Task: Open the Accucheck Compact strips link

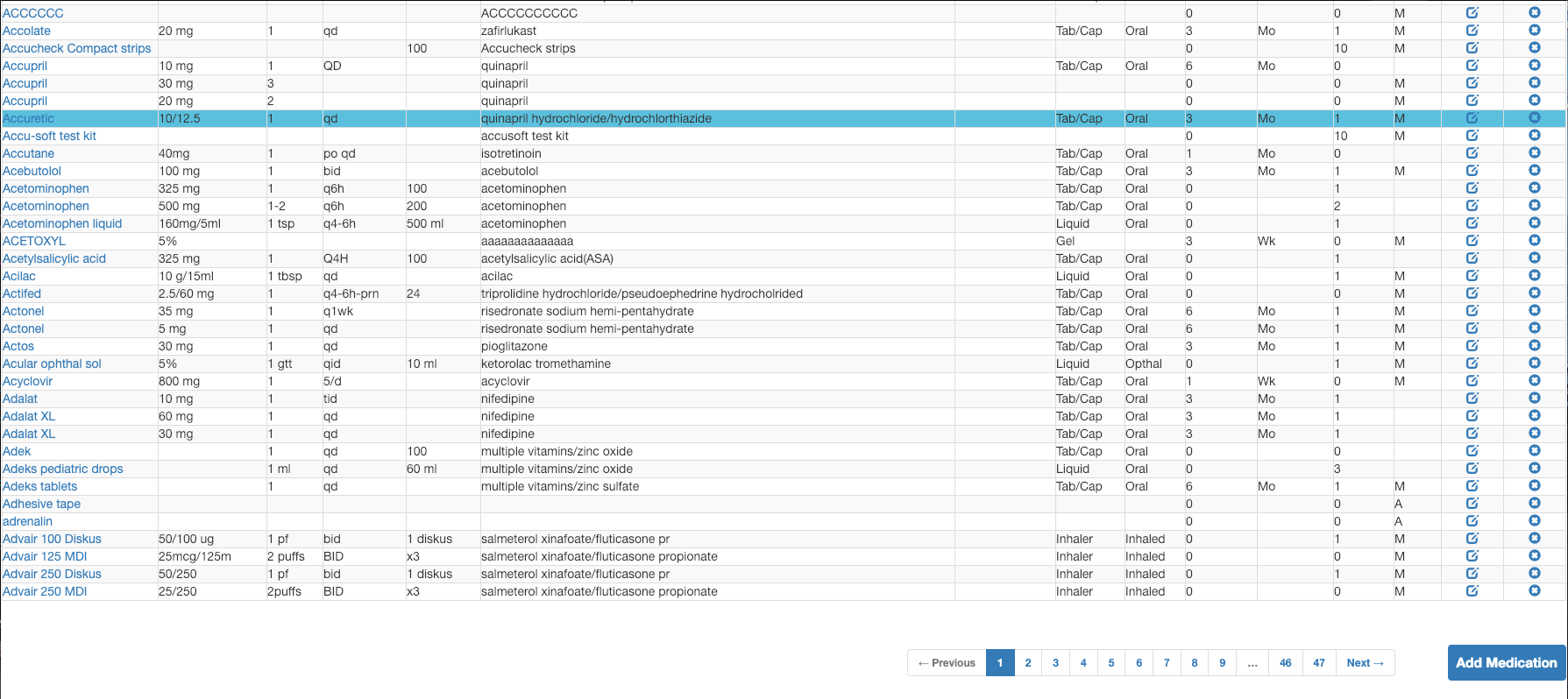Action: click(x=77, y=48)
